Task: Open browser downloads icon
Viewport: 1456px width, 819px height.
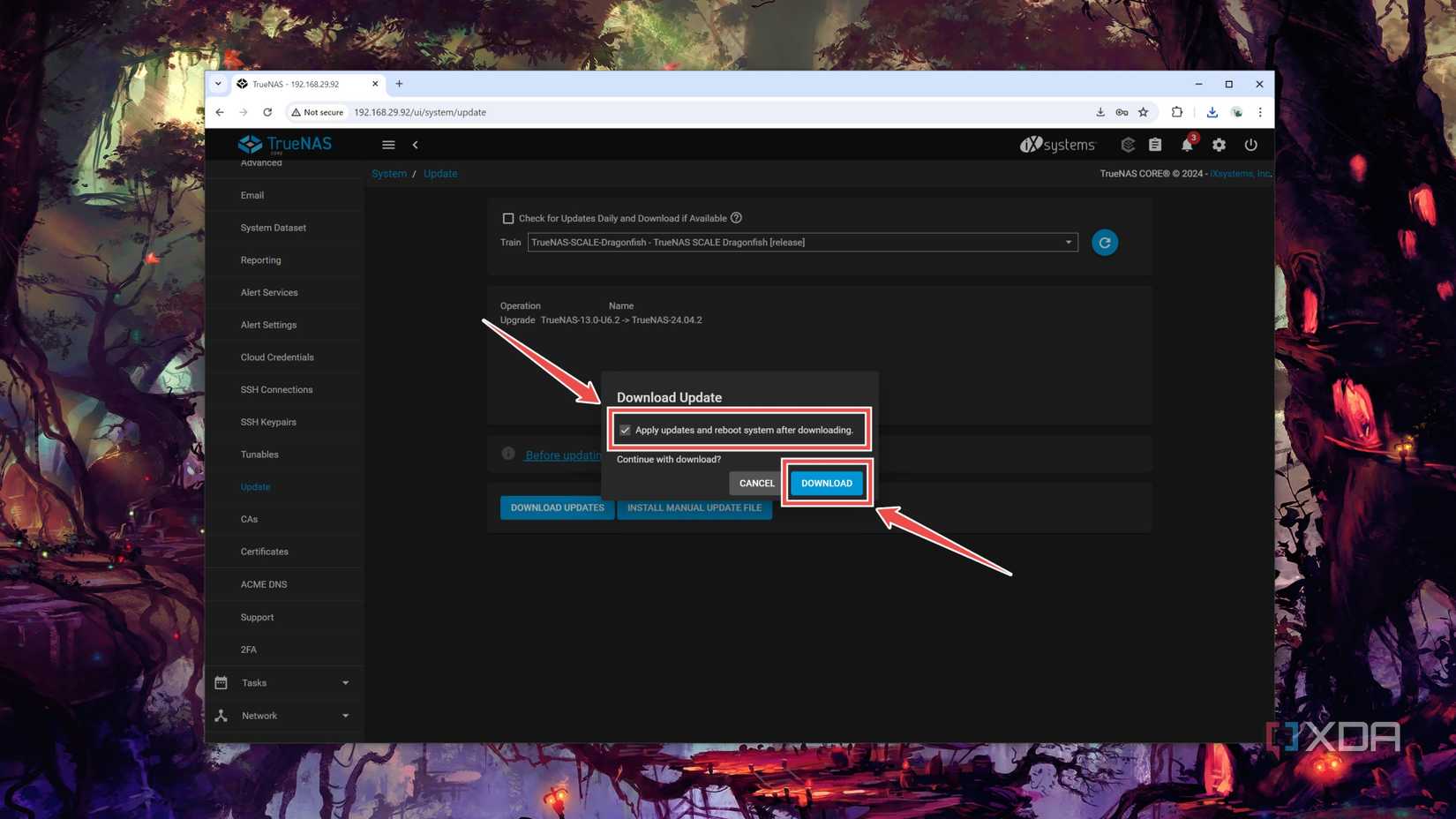Action: click(1212, 112)
